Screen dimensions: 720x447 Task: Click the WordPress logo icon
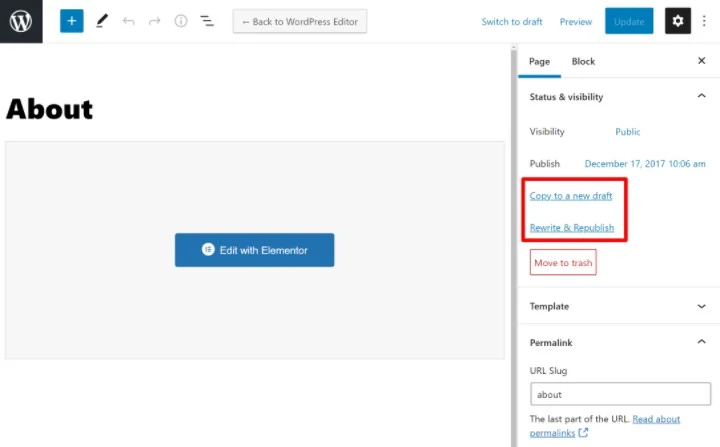click(21, 21)
